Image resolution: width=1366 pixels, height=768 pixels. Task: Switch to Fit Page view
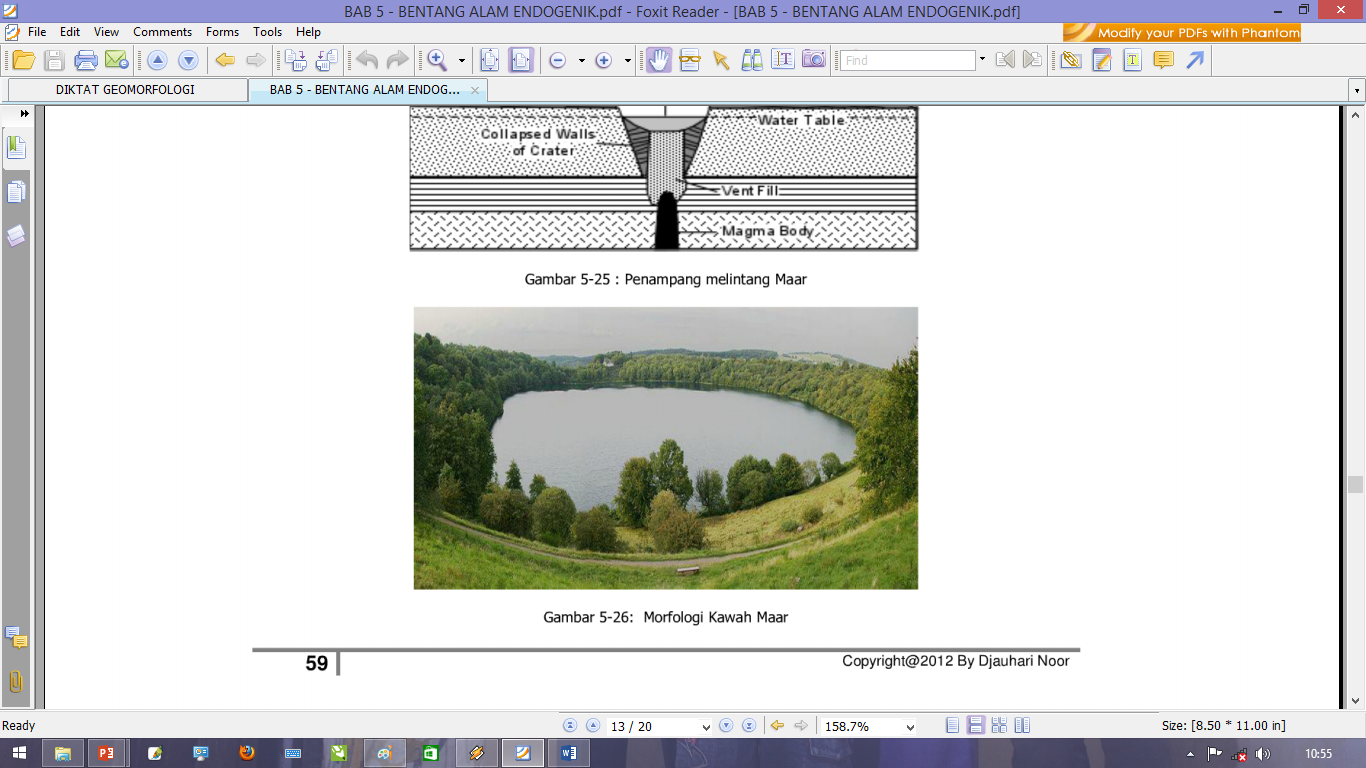click(489, 60)
